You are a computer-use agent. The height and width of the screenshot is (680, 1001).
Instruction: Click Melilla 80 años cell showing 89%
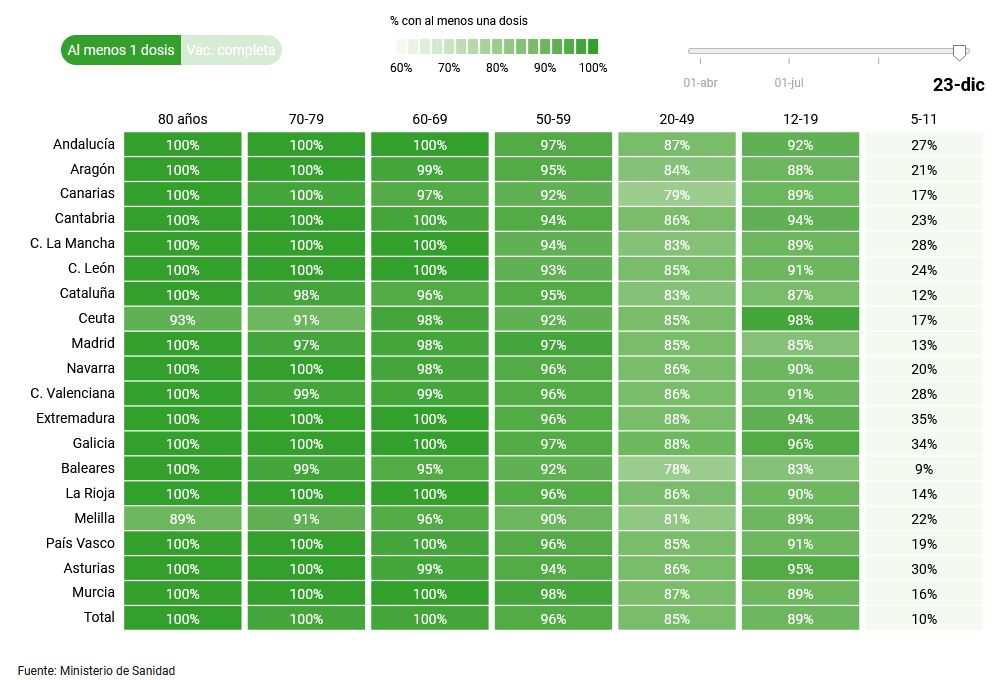183,519
